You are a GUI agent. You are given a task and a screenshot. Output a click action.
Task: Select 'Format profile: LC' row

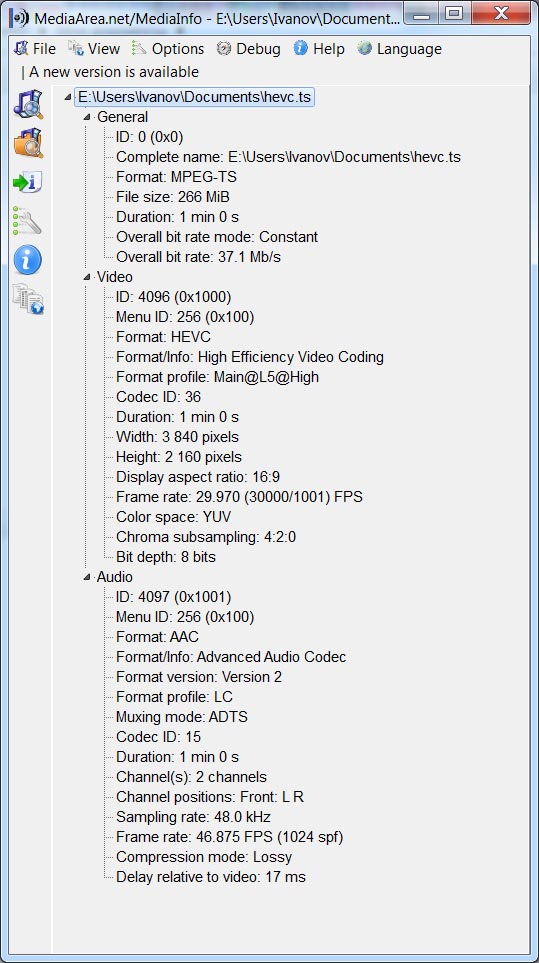(174, 696)
